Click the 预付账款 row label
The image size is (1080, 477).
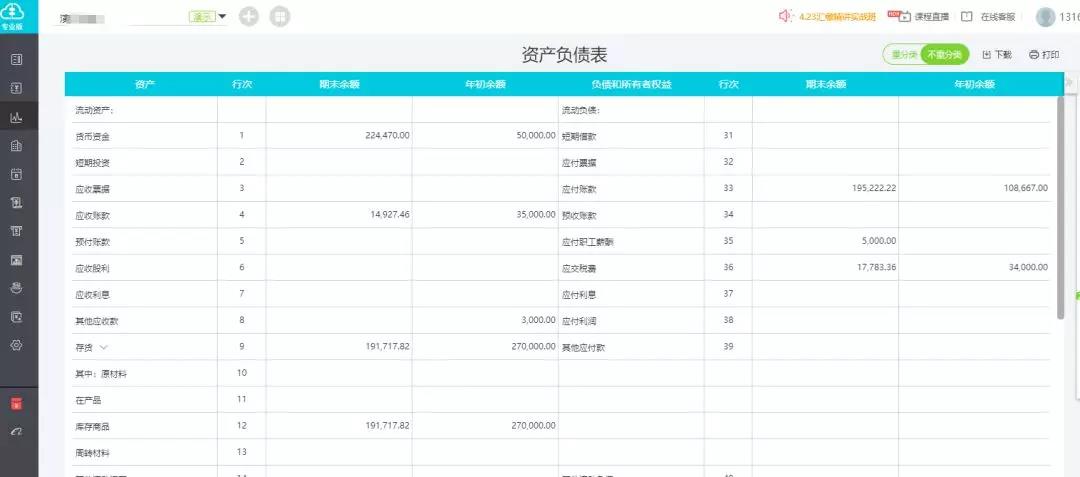tap(92, 242)
